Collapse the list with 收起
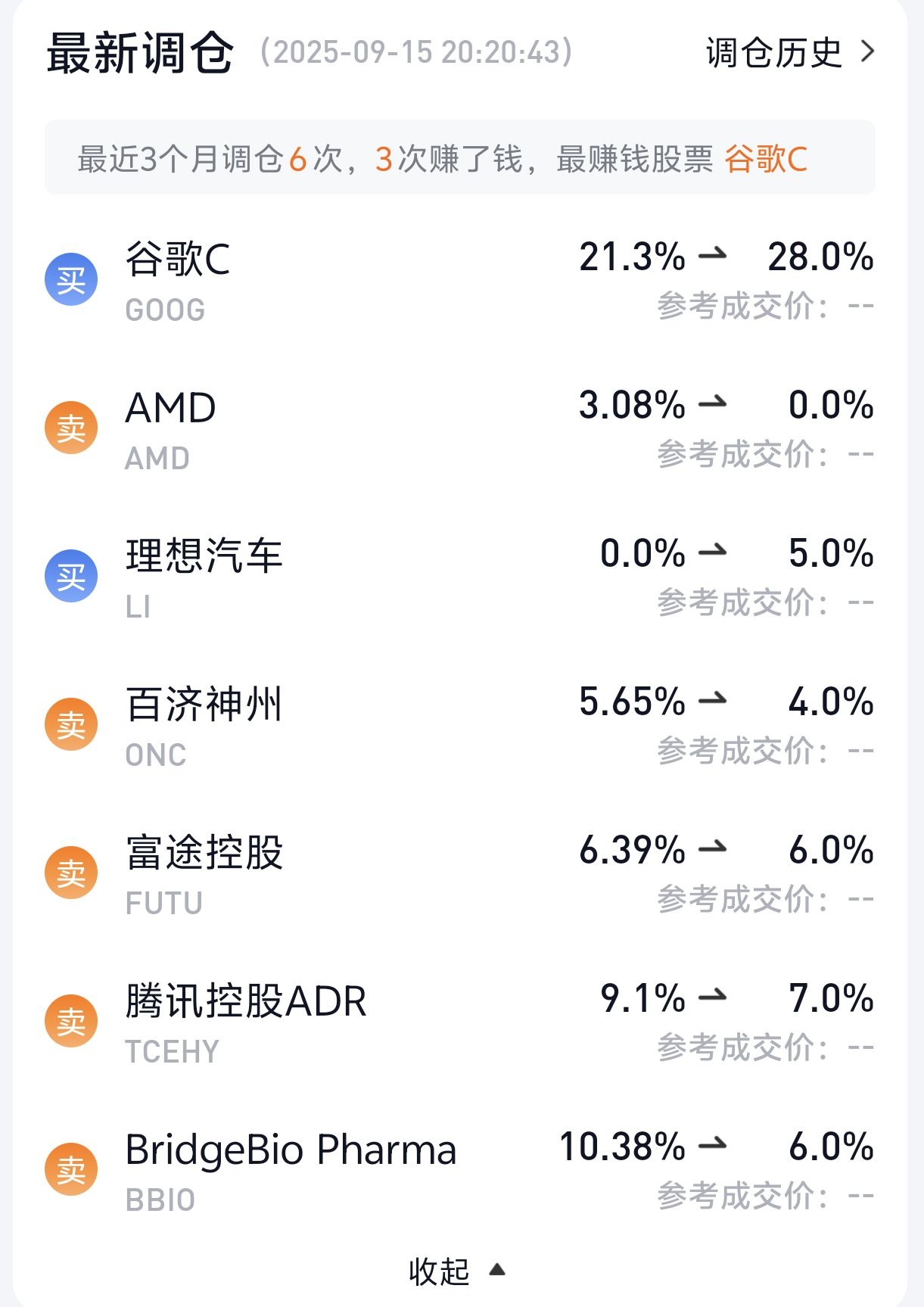This screenshot has width=924, height=1307. (x=439, y=1271)
